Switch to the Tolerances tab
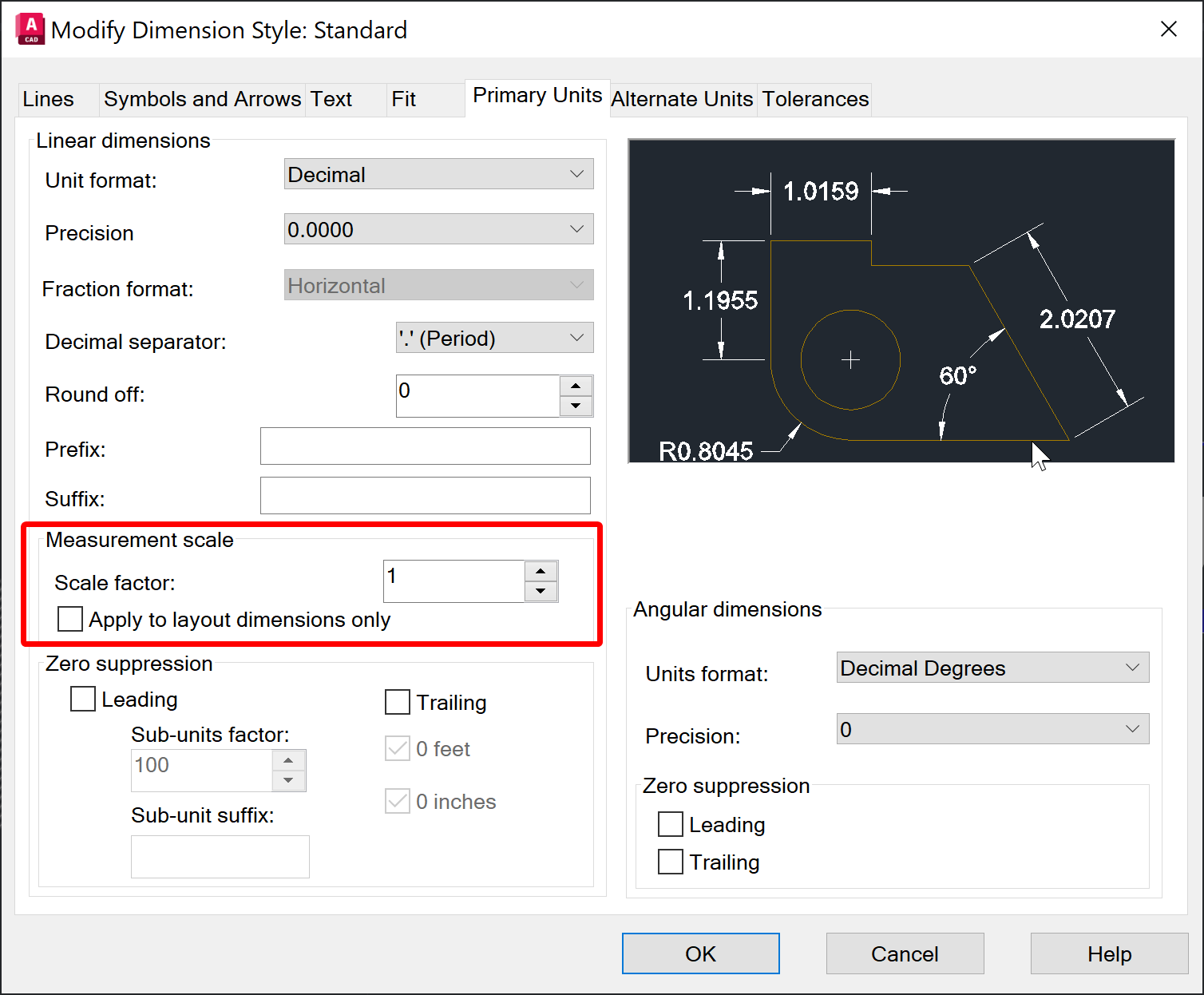 click(814, 99)
